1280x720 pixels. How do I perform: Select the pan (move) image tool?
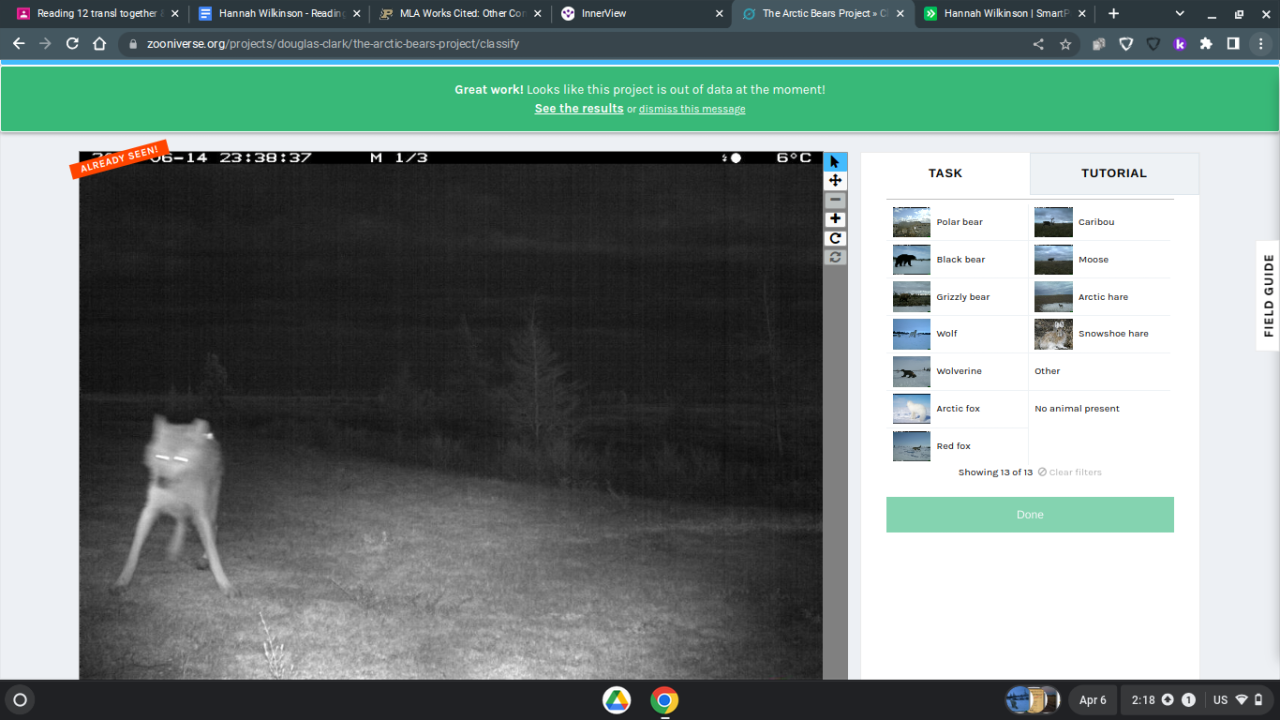pos(835,180)
